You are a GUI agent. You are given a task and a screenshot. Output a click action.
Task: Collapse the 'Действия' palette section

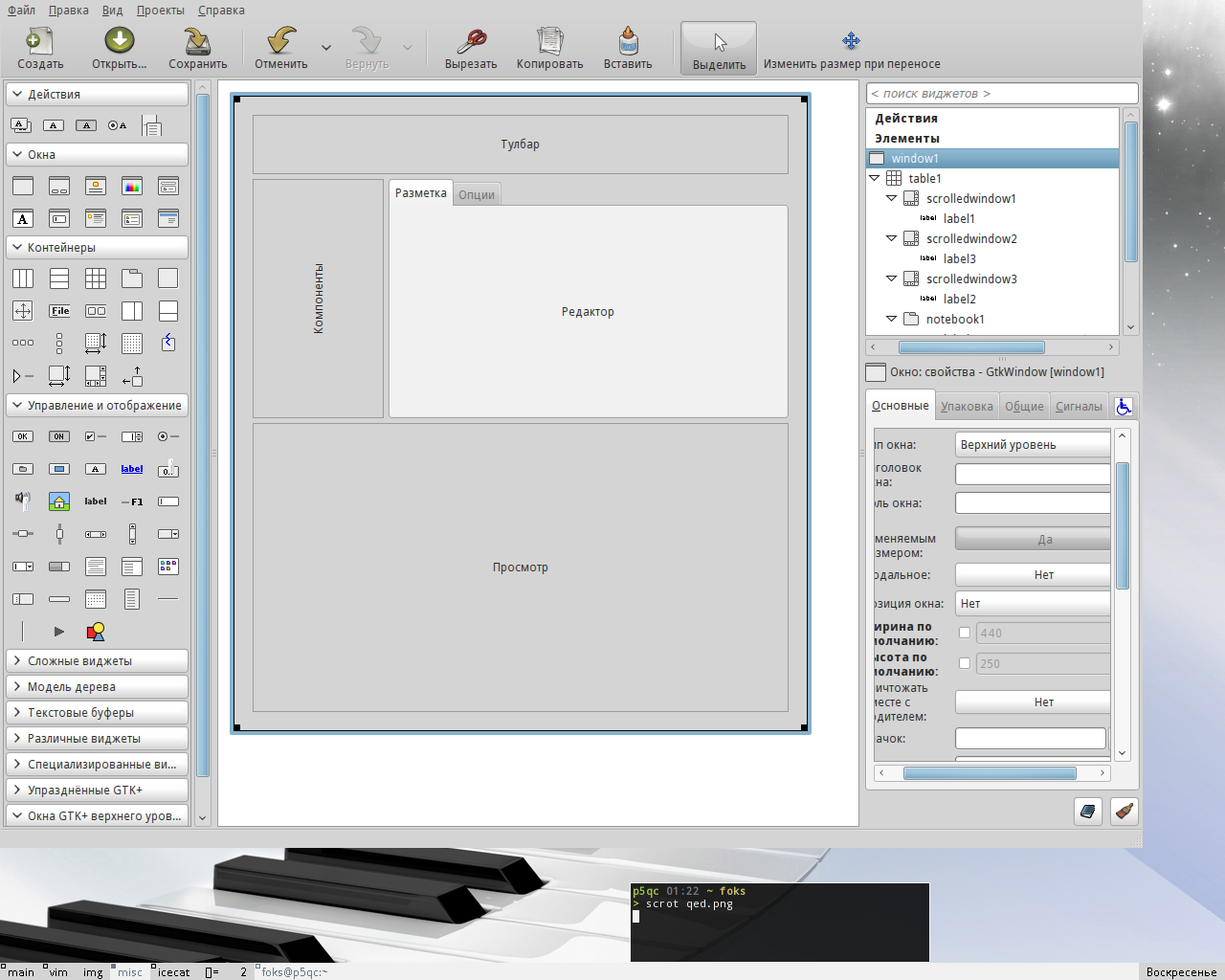point(97,95)
